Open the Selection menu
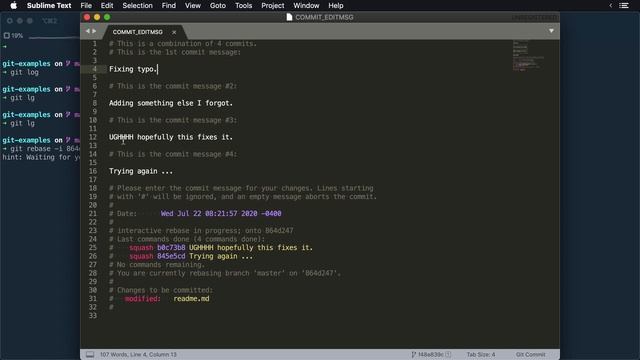This screenshot has height=360, width=640. pyautogui.click(x=137, y=5)
